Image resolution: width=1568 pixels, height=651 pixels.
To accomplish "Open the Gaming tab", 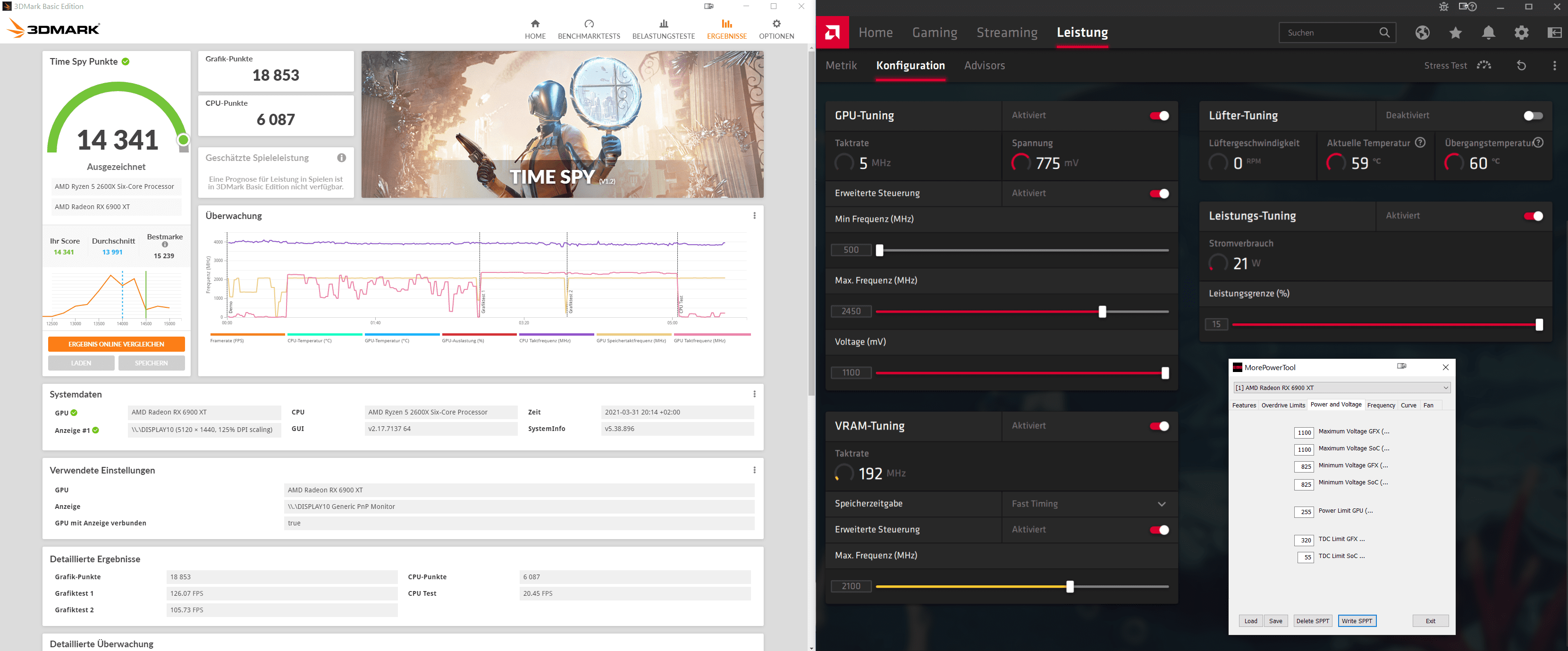I will 935,32.
